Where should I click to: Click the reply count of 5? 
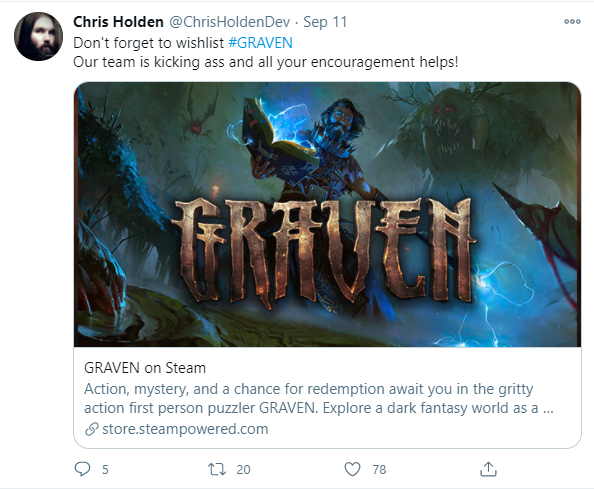(x=105, y=470)
